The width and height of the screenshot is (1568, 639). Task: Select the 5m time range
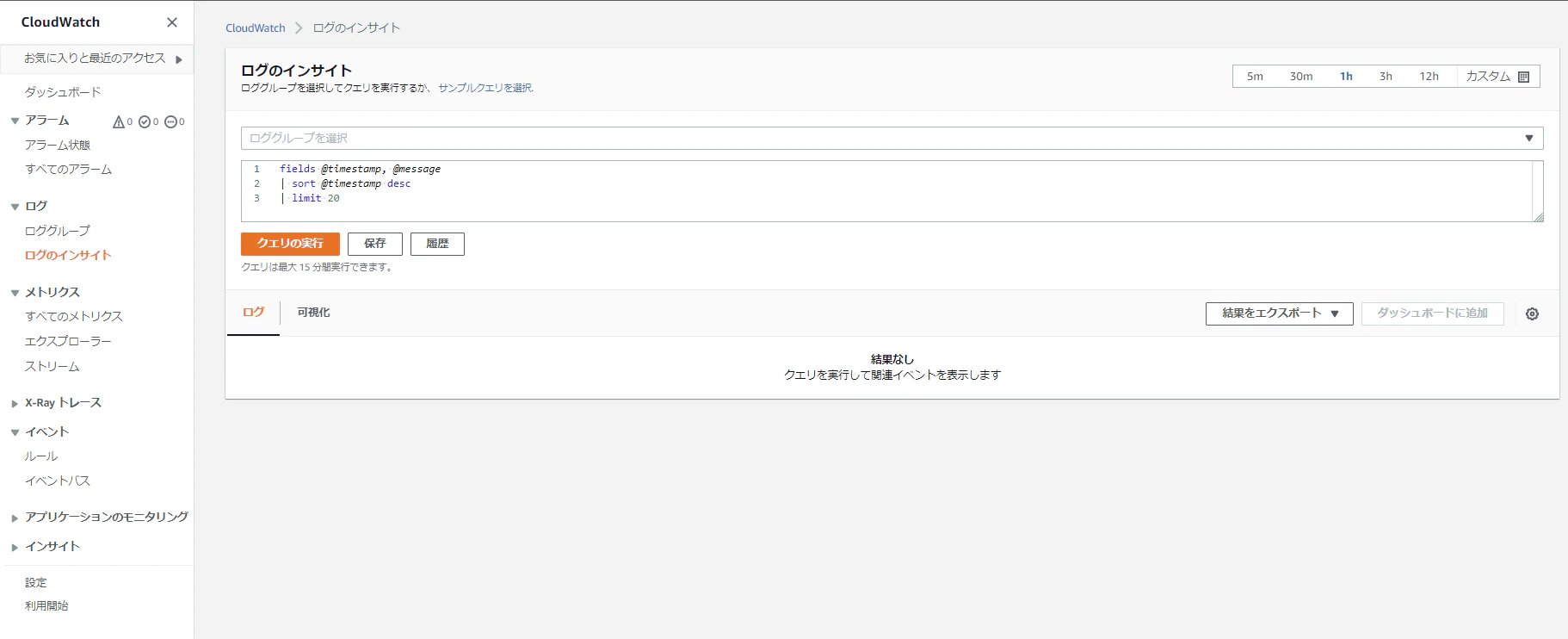1255,77
